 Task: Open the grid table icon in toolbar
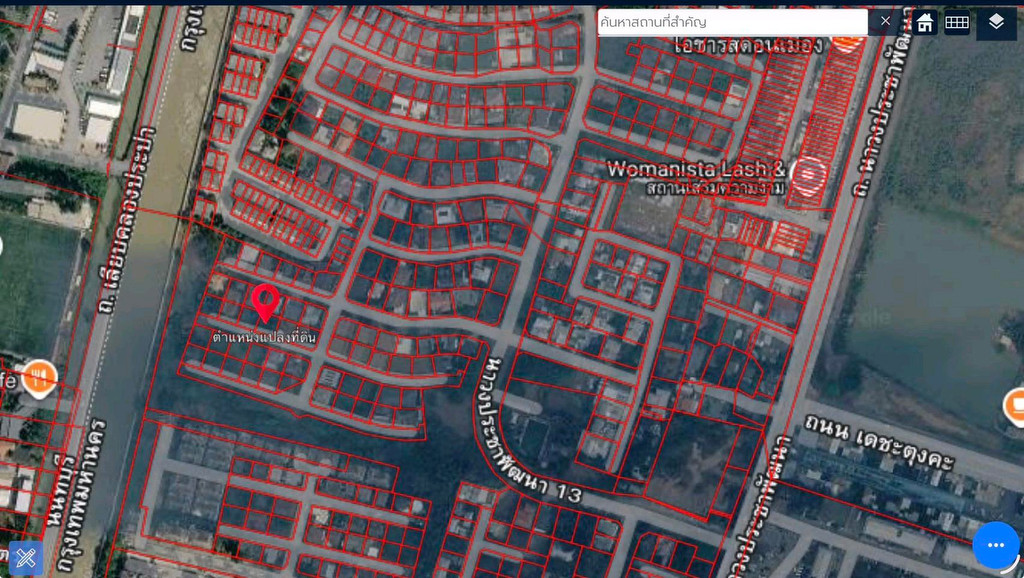pos(957,22)
